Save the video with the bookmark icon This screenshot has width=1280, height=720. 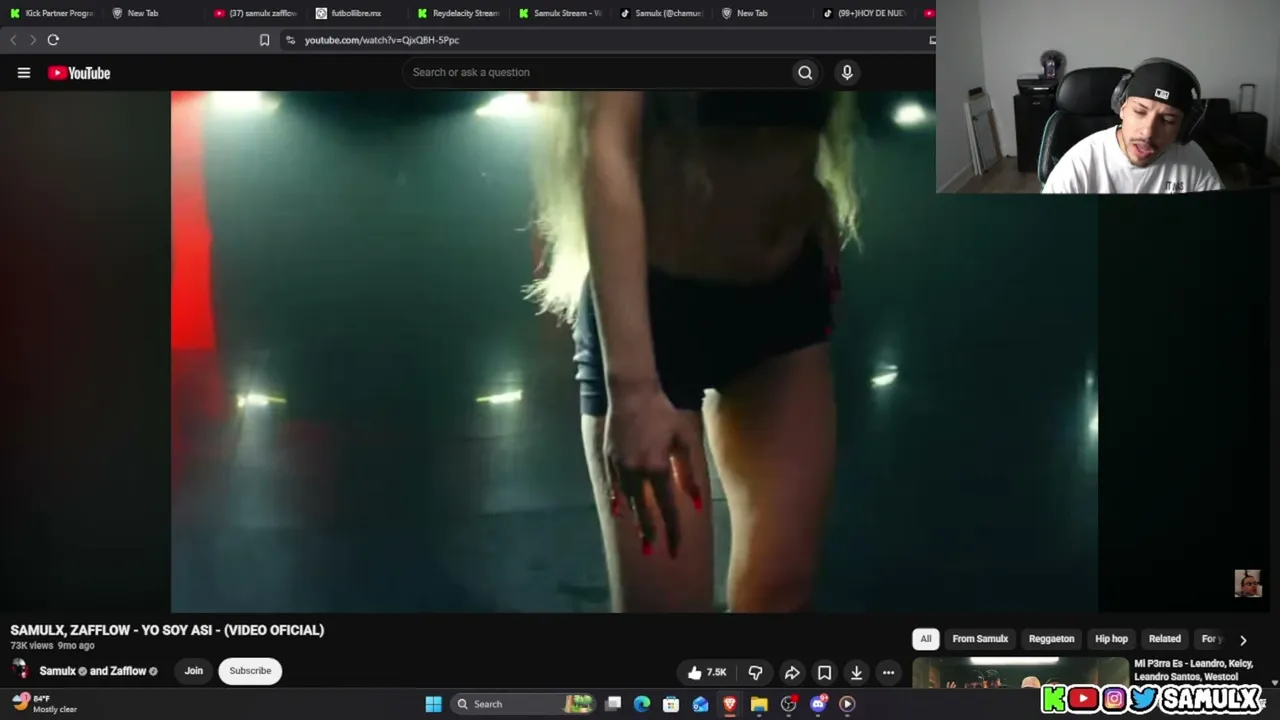[824, 672]
